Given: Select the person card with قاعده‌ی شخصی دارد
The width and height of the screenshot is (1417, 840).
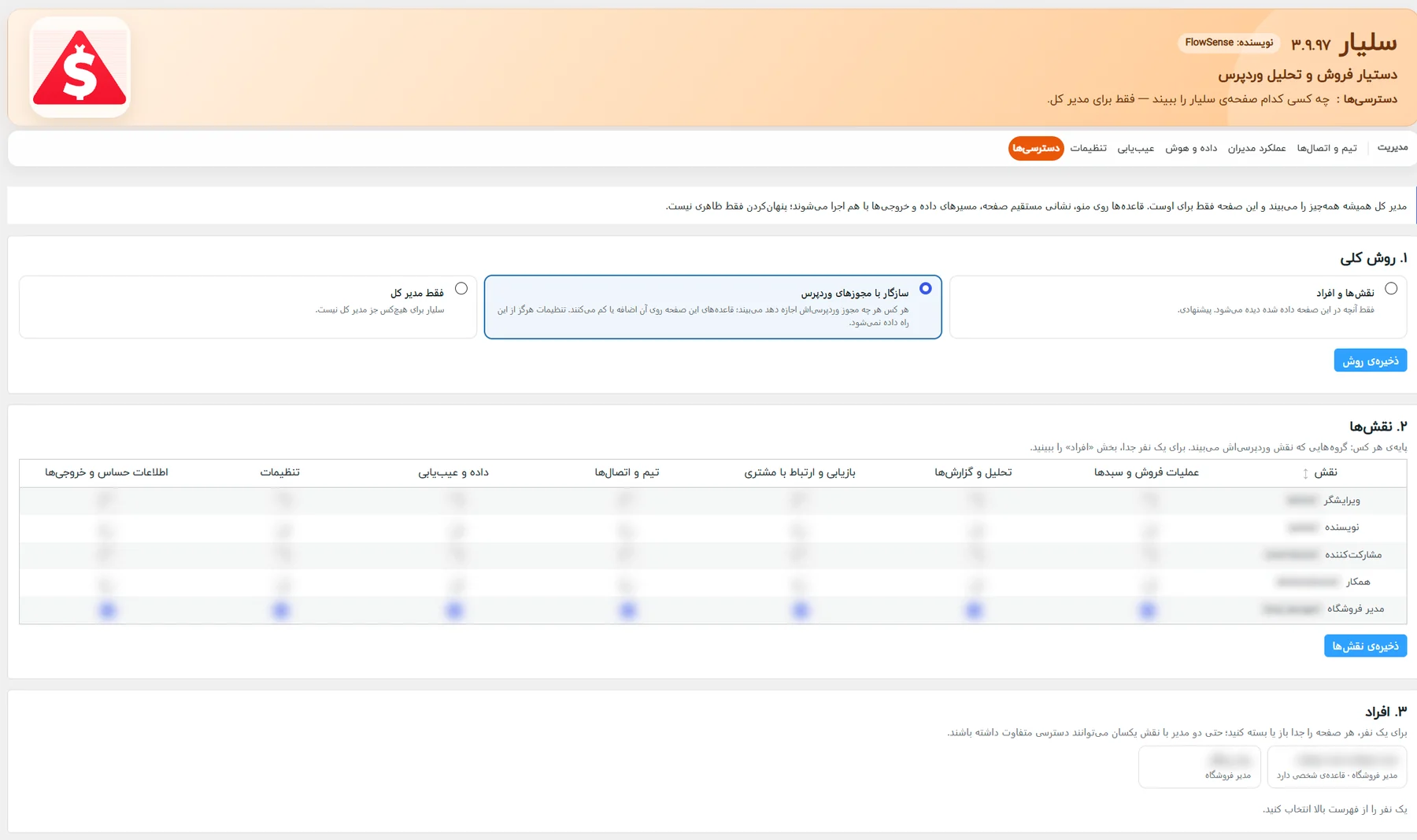Looking at the screenshot, I should [1337, 767].
